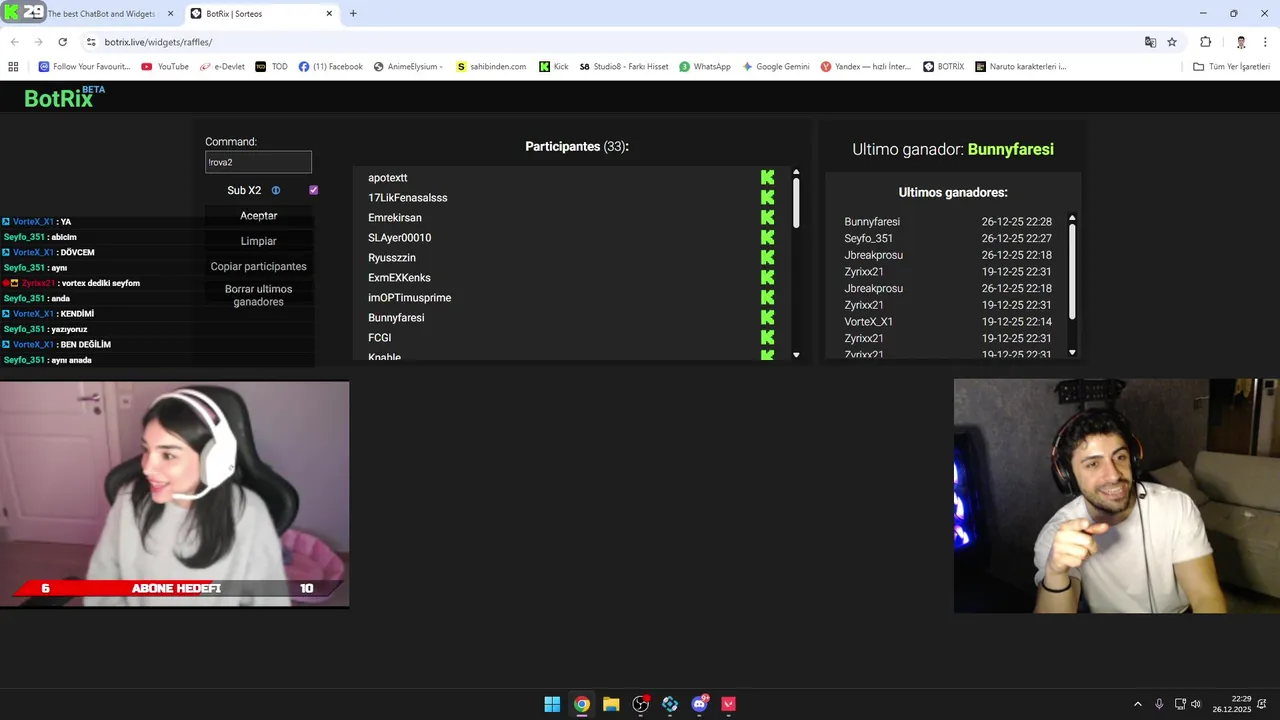
Task: Click winner Seyfo_351 in Ultimos ganadores
Action: (869, 239)
